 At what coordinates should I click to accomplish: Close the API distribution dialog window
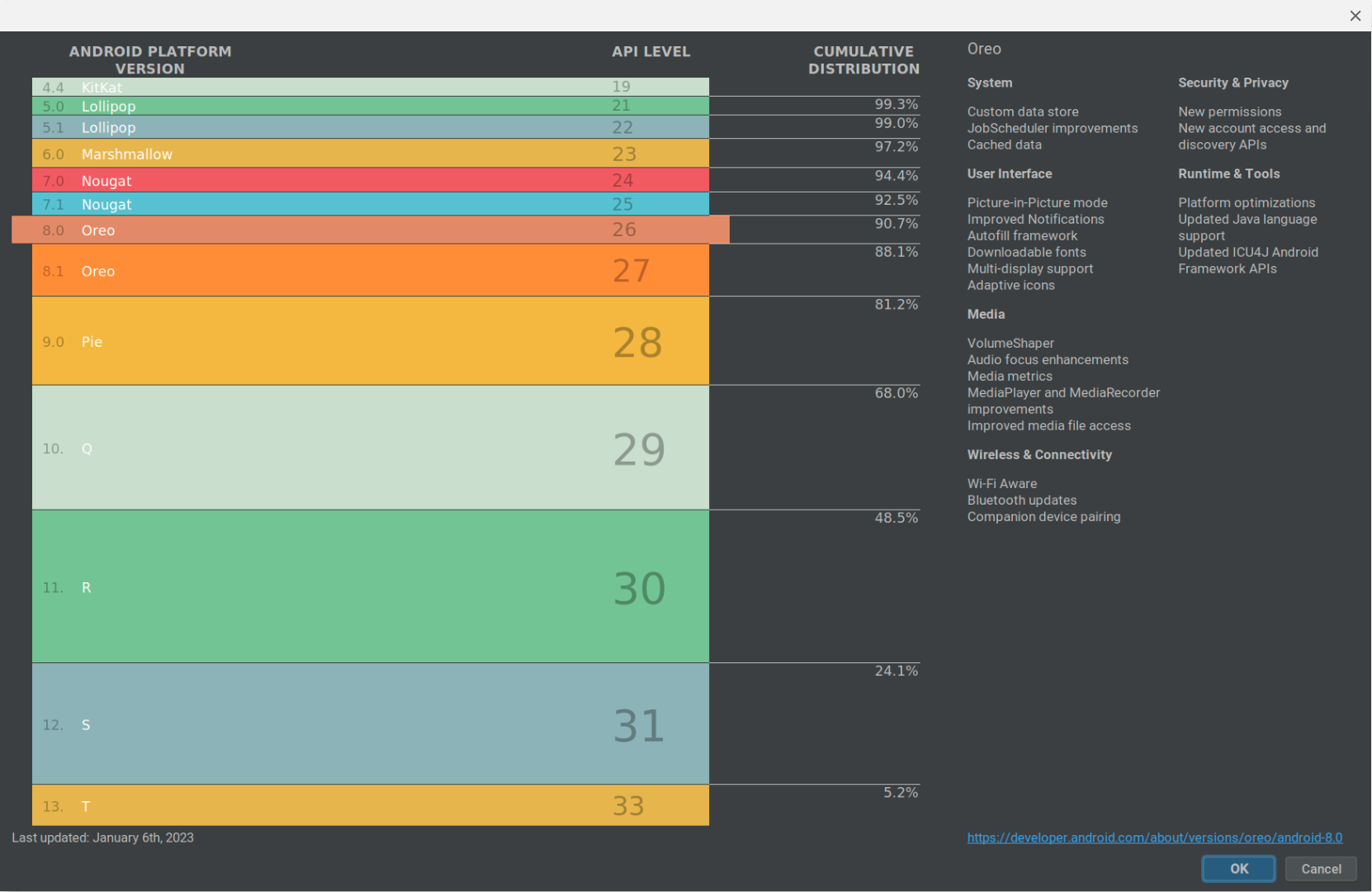(x=1355, y=16)
